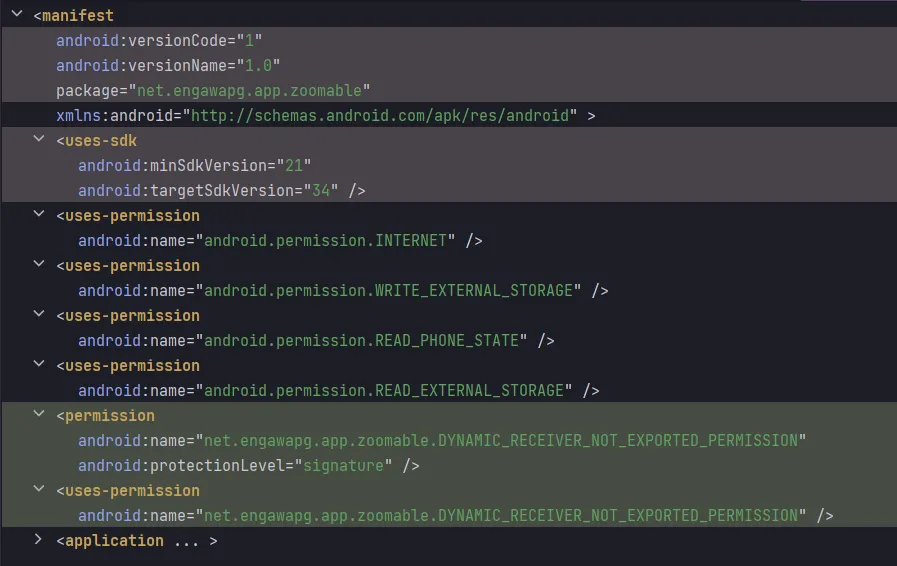Collapse the chevron of the READ_PHONE_STATE uses-permission node

click(39, 316)
